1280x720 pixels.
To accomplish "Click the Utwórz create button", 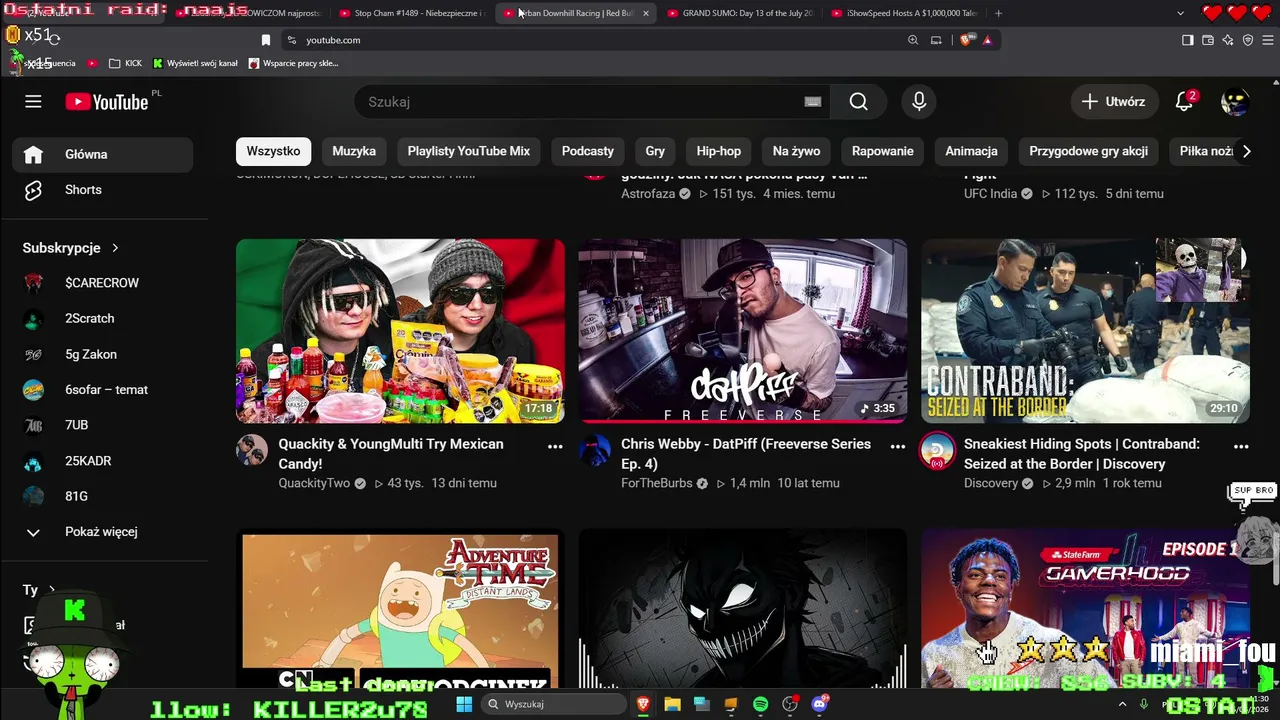I will (x=1114, y=101).
